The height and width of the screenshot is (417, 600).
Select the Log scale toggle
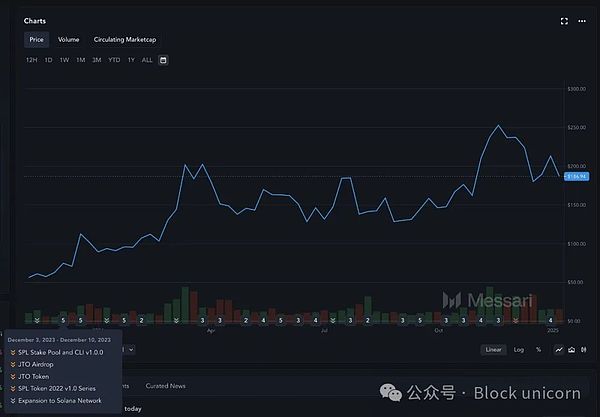click(518, 349)
